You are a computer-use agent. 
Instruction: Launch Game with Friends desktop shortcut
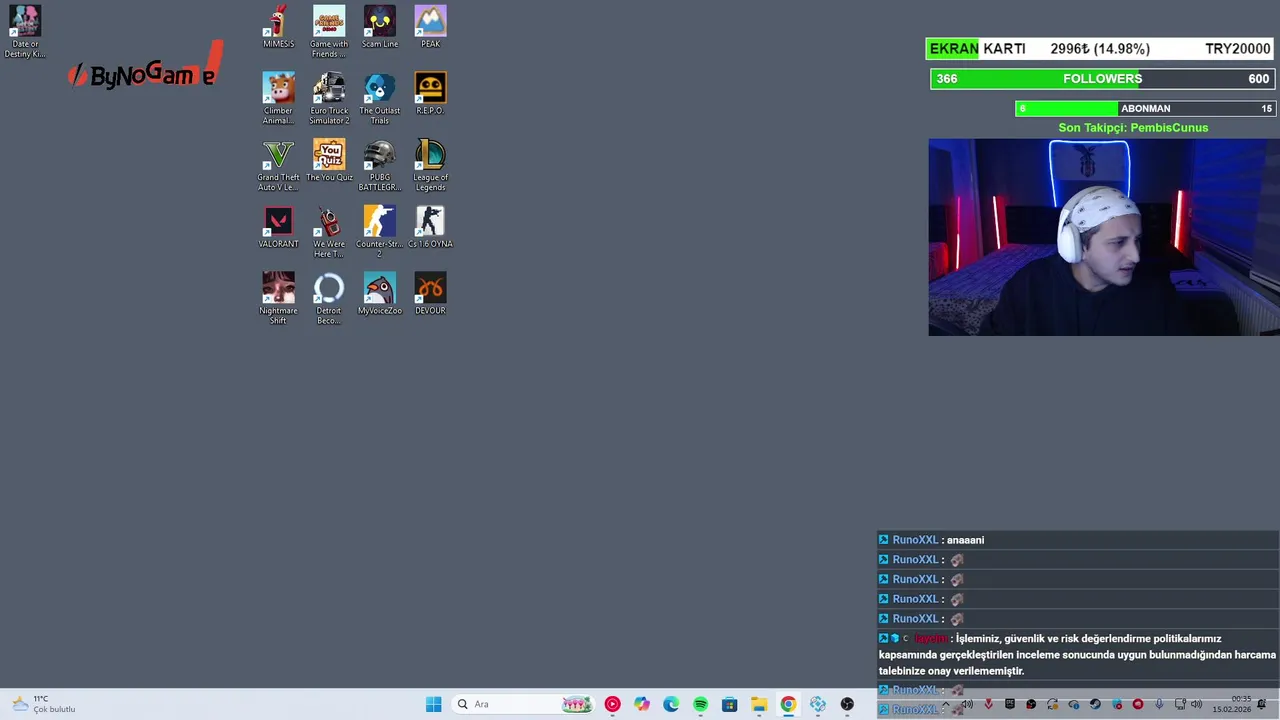[329, 32]
